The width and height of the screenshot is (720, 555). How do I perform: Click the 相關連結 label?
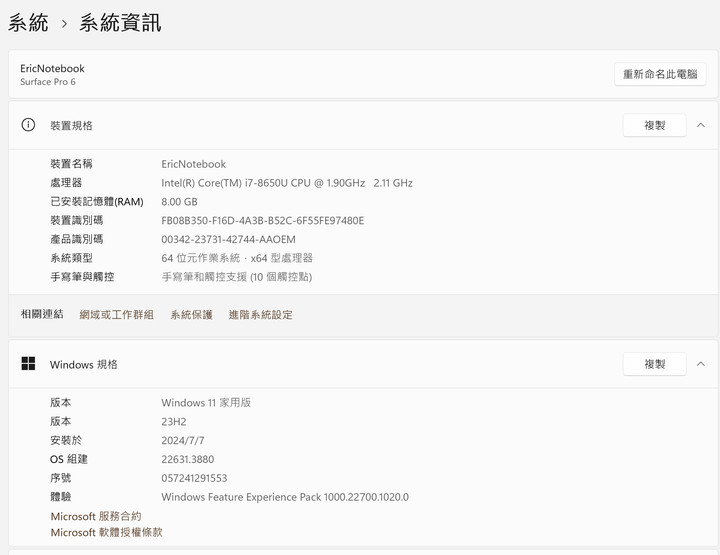(x=42, y=314)
